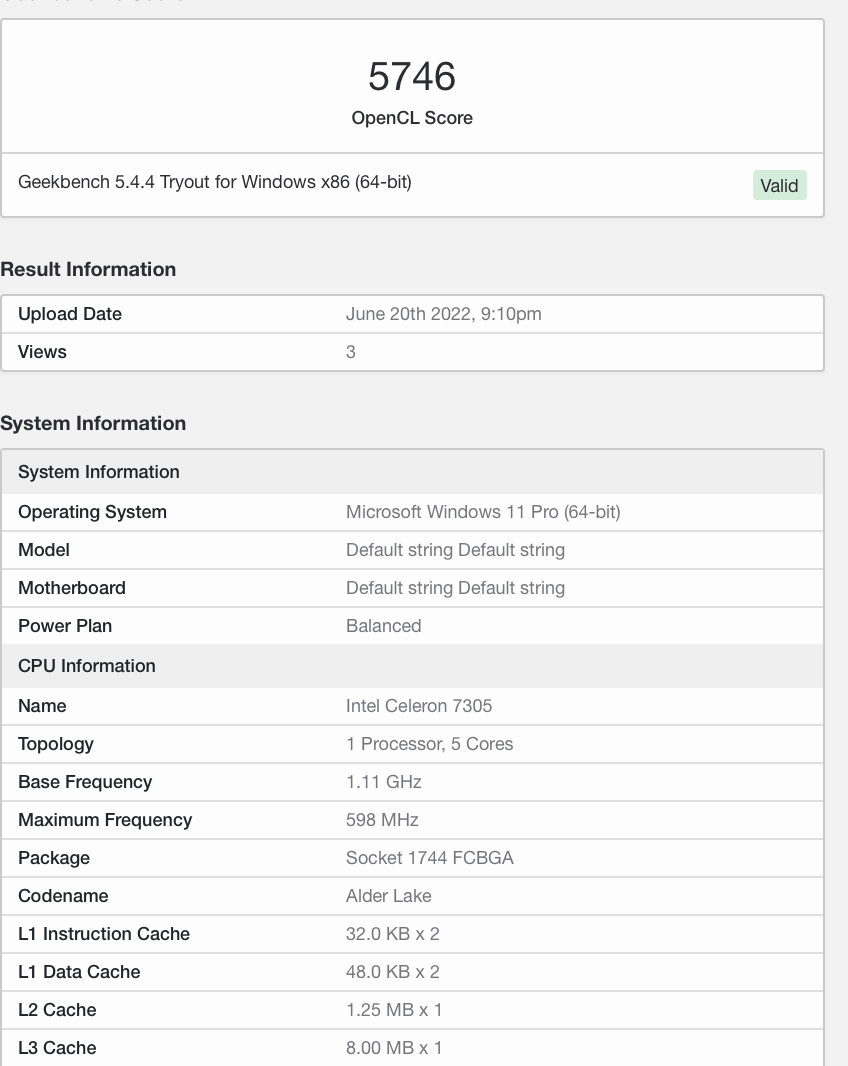The height and width of the screenshot is (1066, 848).
Task: Click the L3 Cache 8.00 MB value
Action: coord(394,1048)
